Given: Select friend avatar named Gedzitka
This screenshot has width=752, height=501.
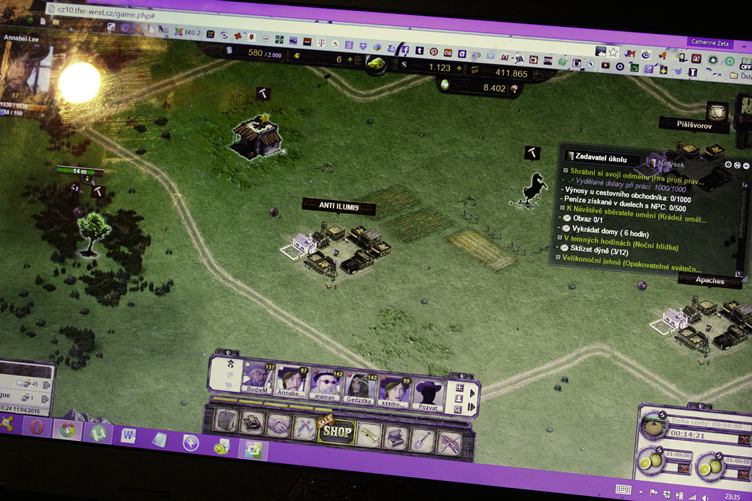Looking at the screenshot, I should tap(359, 388).
